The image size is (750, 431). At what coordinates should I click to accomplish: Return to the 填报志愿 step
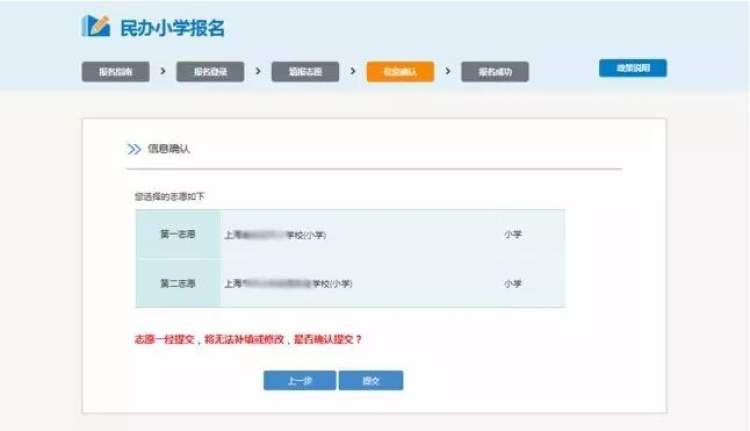(305, 72)
